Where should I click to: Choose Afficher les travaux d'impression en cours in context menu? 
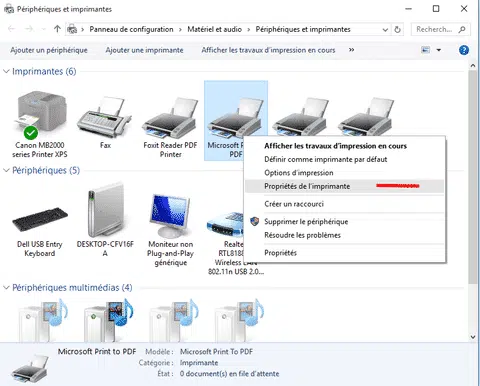345,146
